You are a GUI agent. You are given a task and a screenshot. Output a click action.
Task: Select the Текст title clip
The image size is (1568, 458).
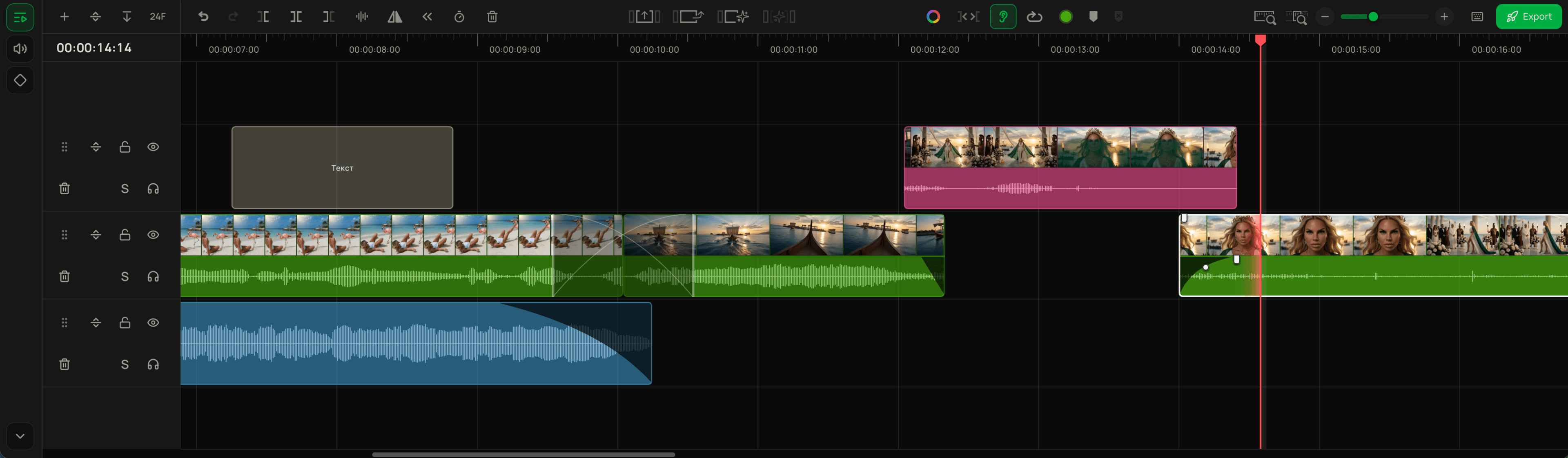point(342,168)
